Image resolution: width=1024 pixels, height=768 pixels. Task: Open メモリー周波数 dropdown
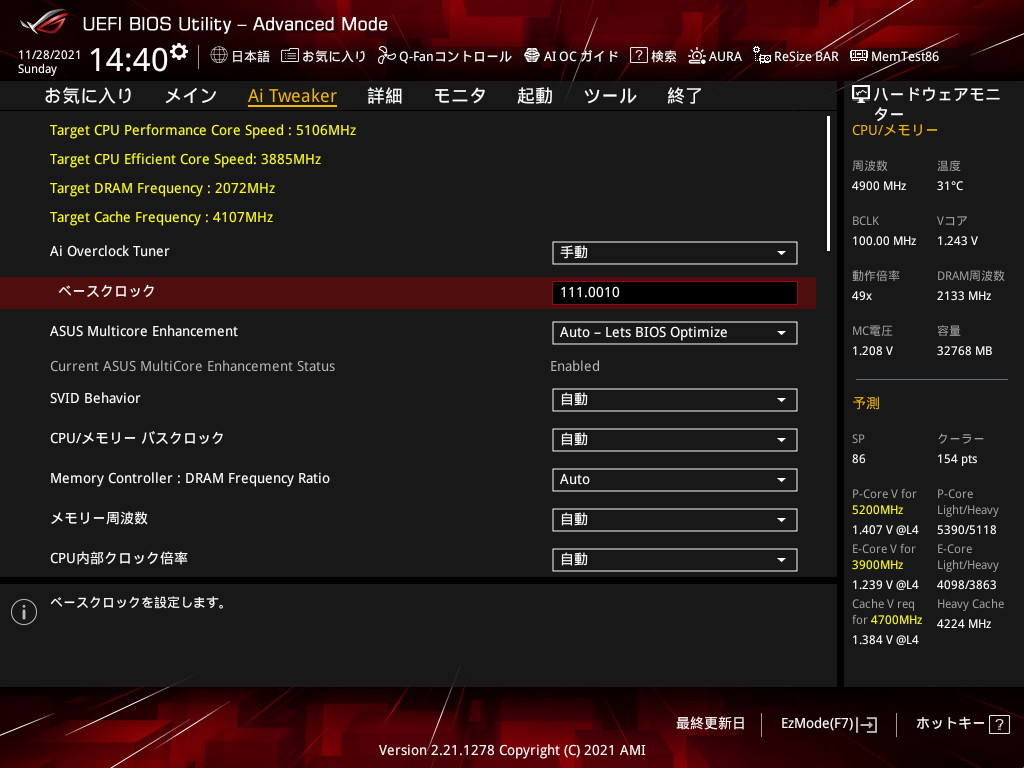[675, 520]
